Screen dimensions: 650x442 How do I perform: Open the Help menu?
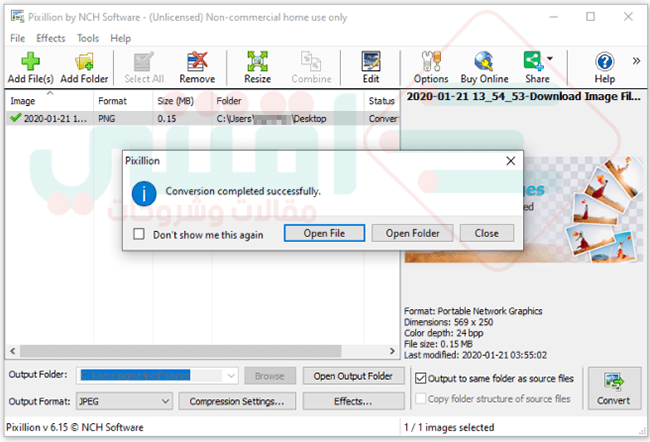pyautogui.click(x=120, y=38)
